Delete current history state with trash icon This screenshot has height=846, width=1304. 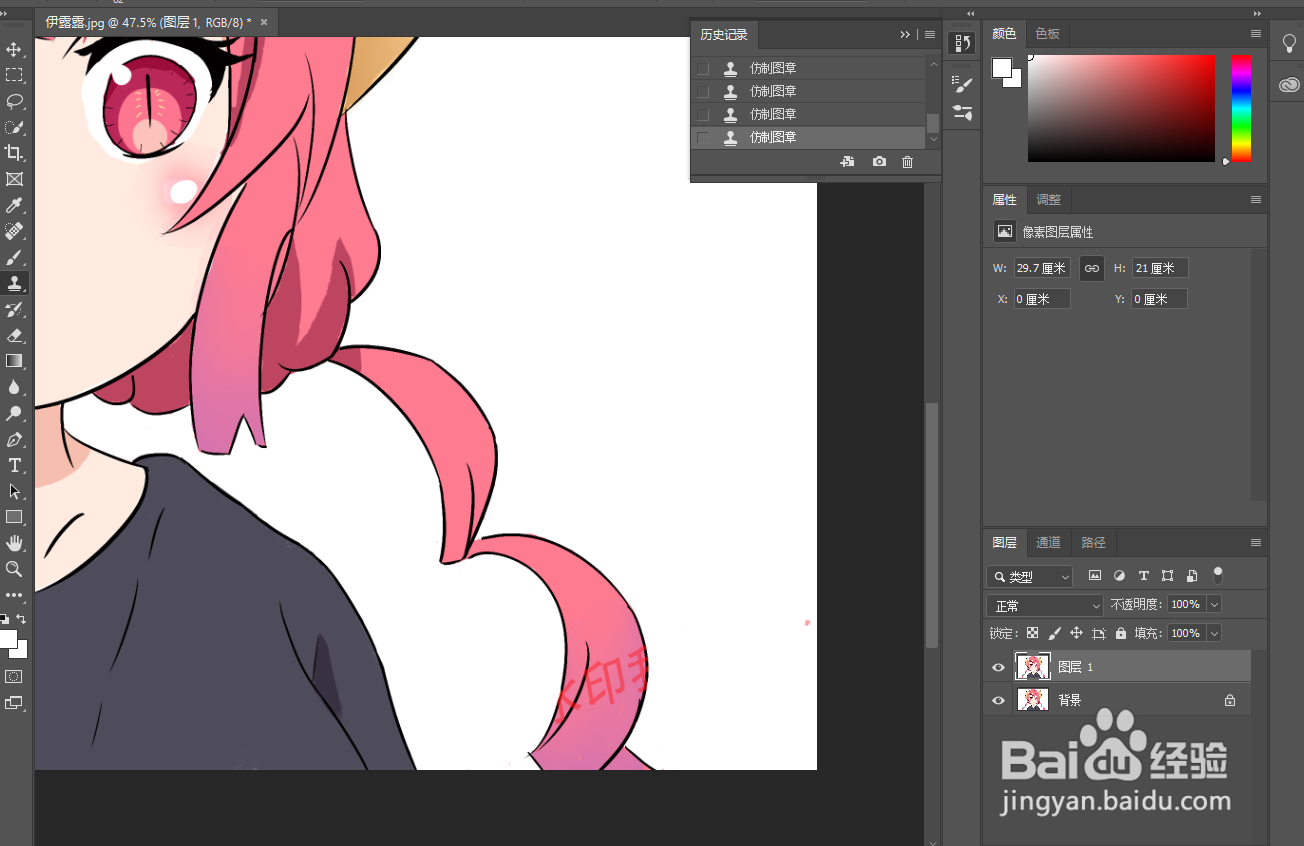coord(908,161)
